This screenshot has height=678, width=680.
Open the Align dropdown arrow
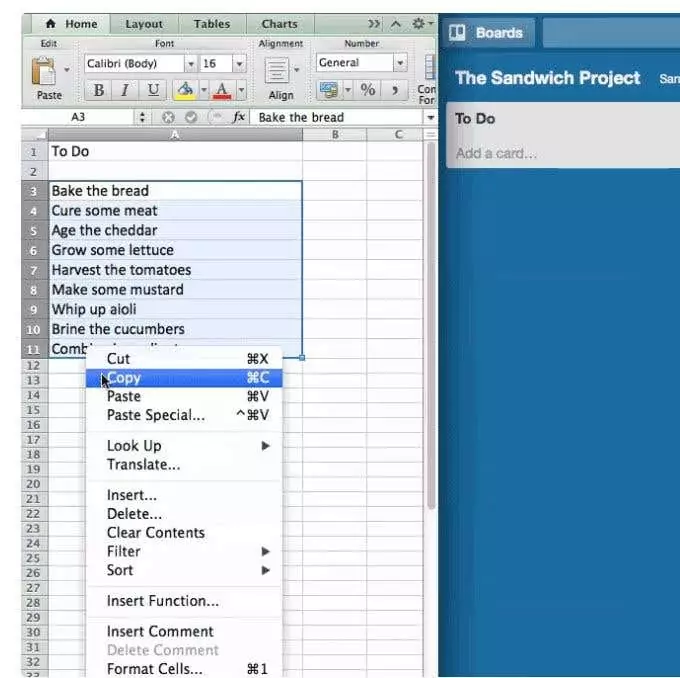[x=297, y=69]
